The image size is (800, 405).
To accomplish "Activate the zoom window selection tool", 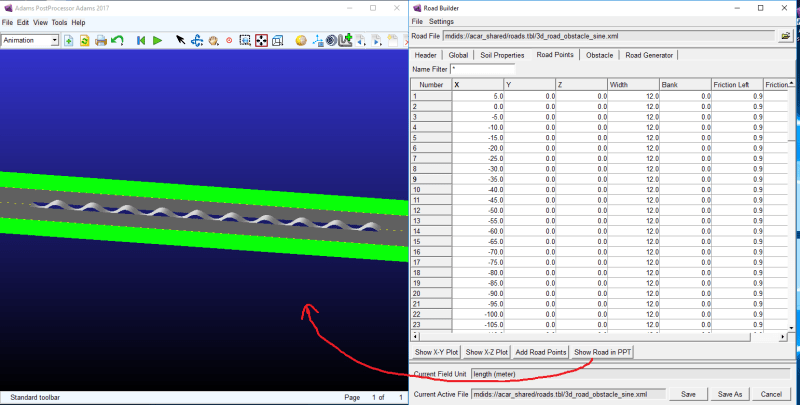I will point(245,40).
